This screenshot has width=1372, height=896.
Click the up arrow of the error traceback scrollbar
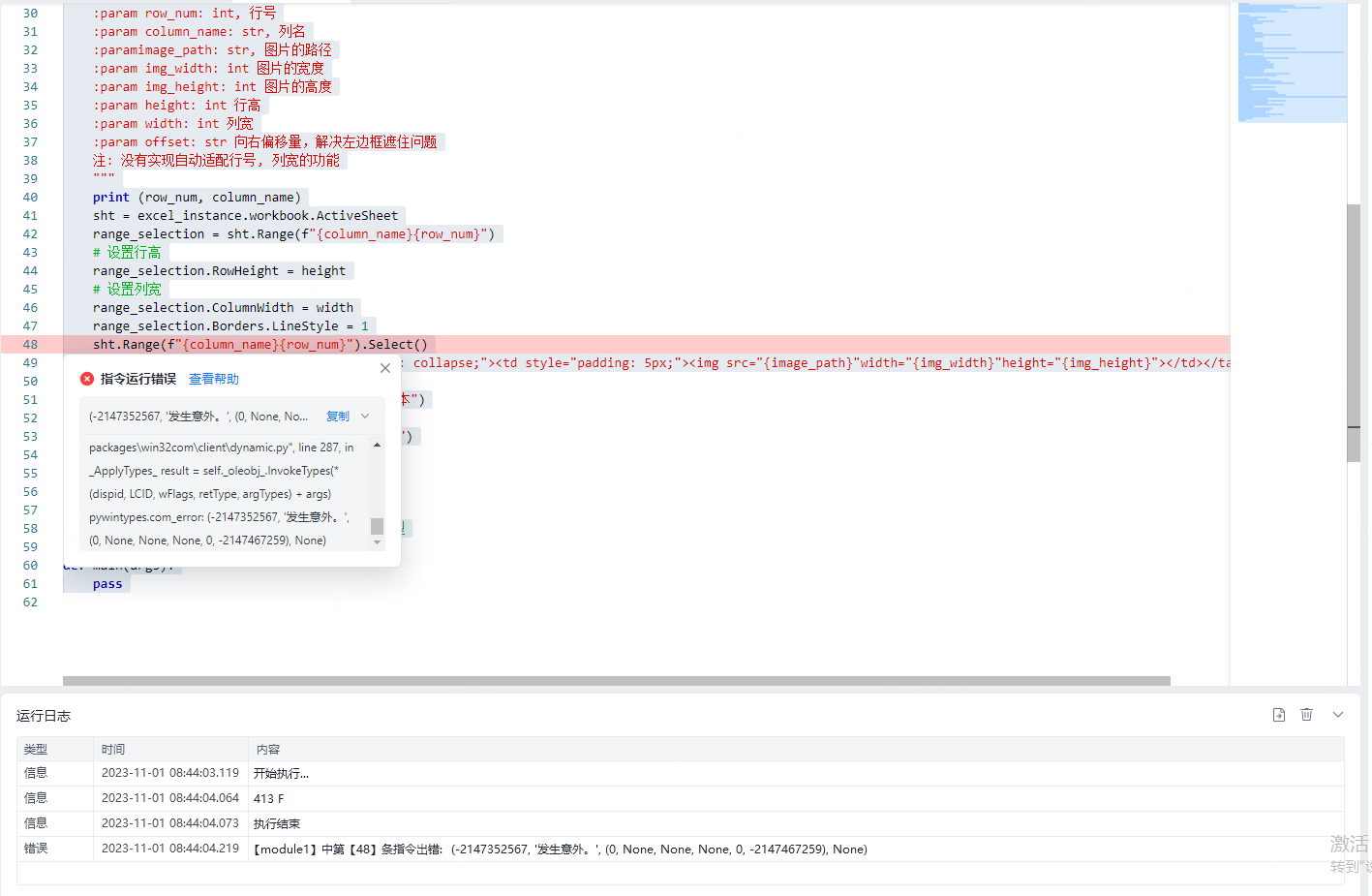click(377, 445)
